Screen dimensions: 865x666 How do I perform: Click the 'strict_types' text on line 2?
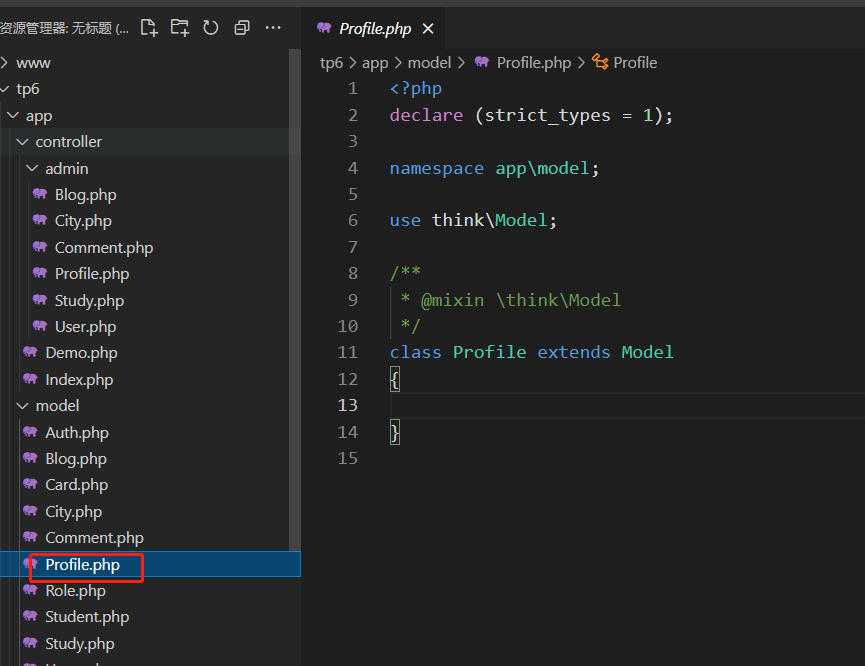[547, 115]
